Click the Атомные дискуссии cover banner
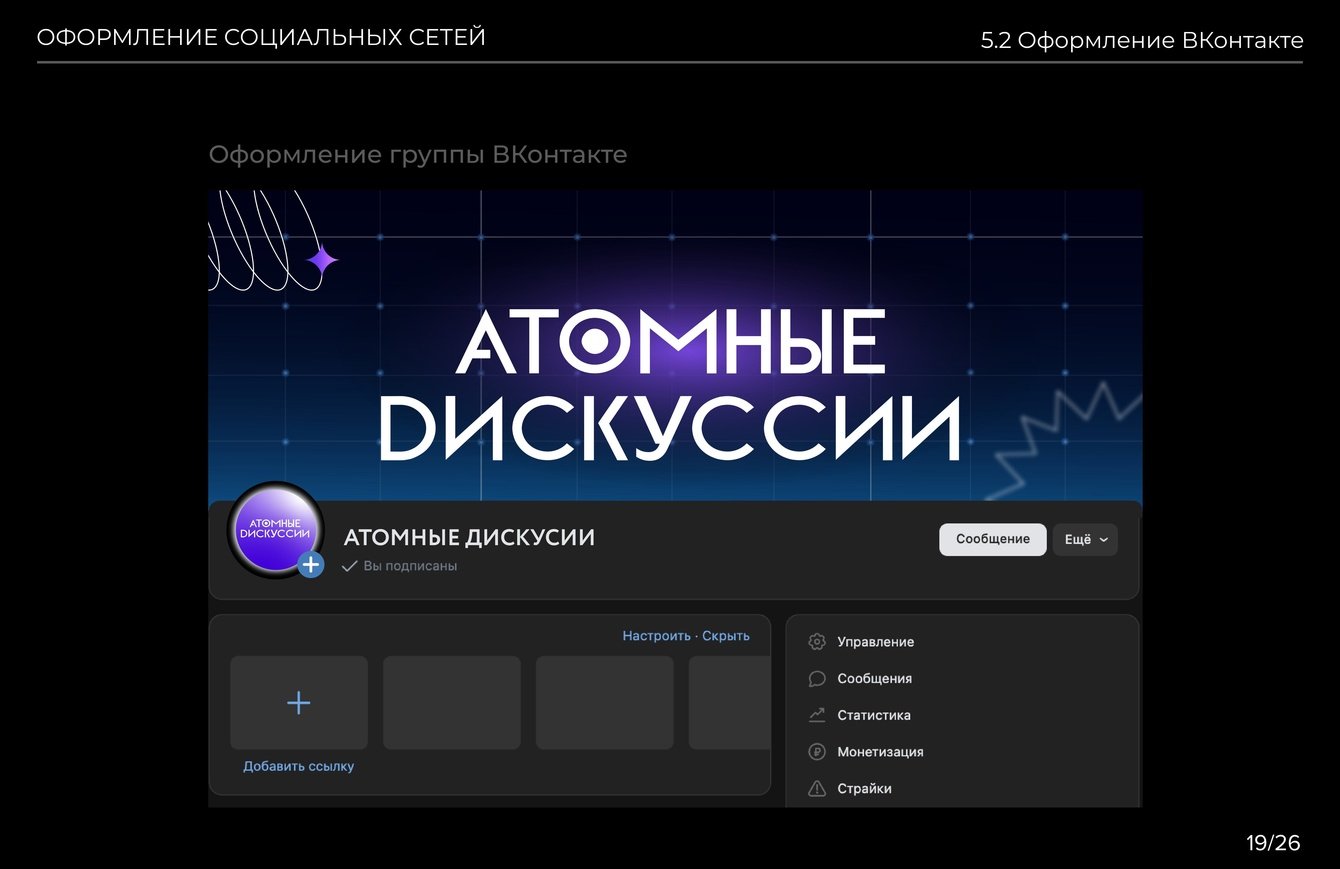Screen dimensions: 1340x869 (675, 345)
